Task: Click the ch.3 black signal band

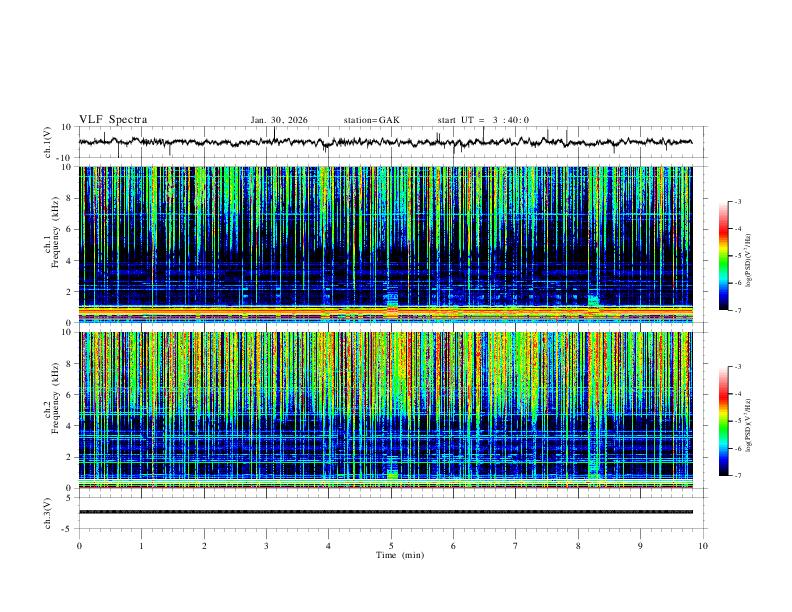Action: click(385, 512)
